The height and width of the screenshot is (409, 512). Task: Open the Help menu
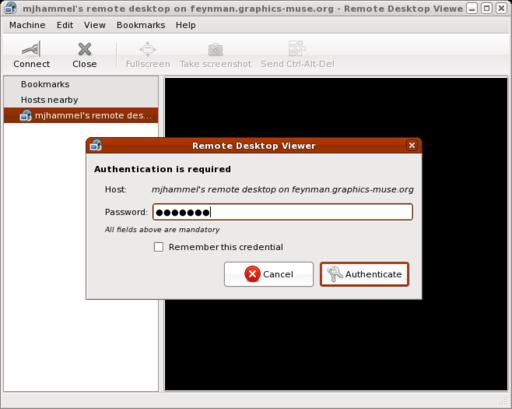tap(186, 25)
